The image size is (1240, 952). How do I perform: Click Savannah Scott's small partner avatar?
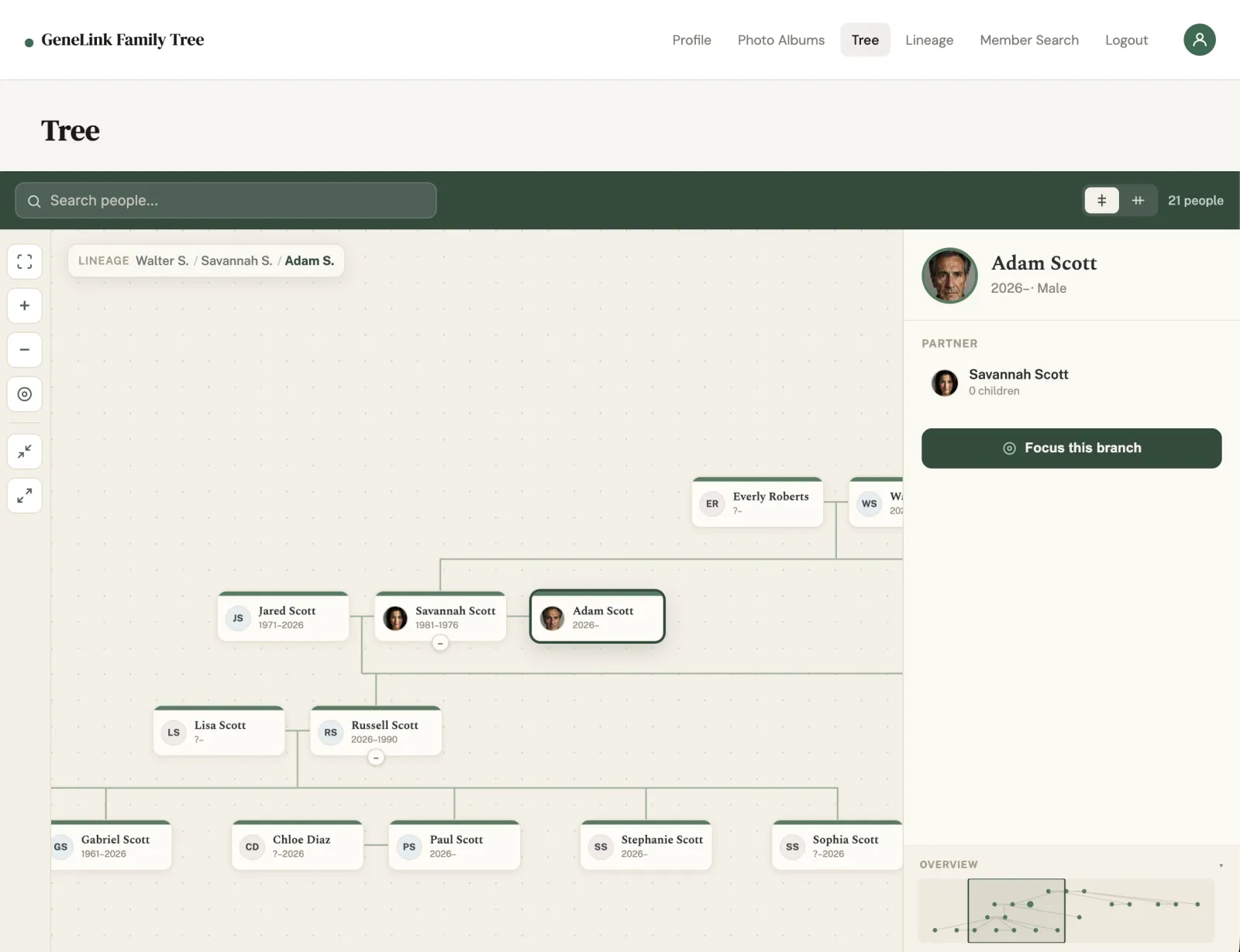tap(944, 383)
